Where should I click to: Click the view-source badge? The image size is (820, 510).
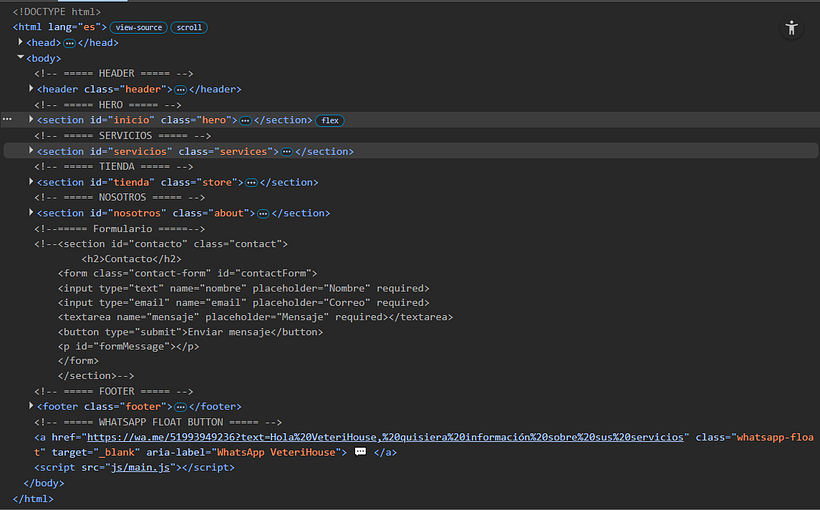click(x=139, y=28)
